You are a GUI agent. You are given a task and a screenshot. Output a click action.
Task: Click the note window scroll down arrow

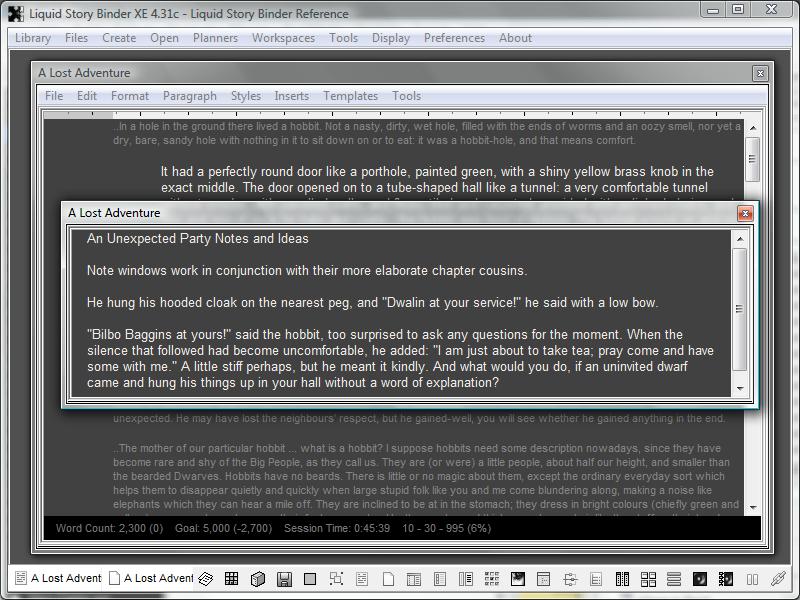[x=740, y=388]
